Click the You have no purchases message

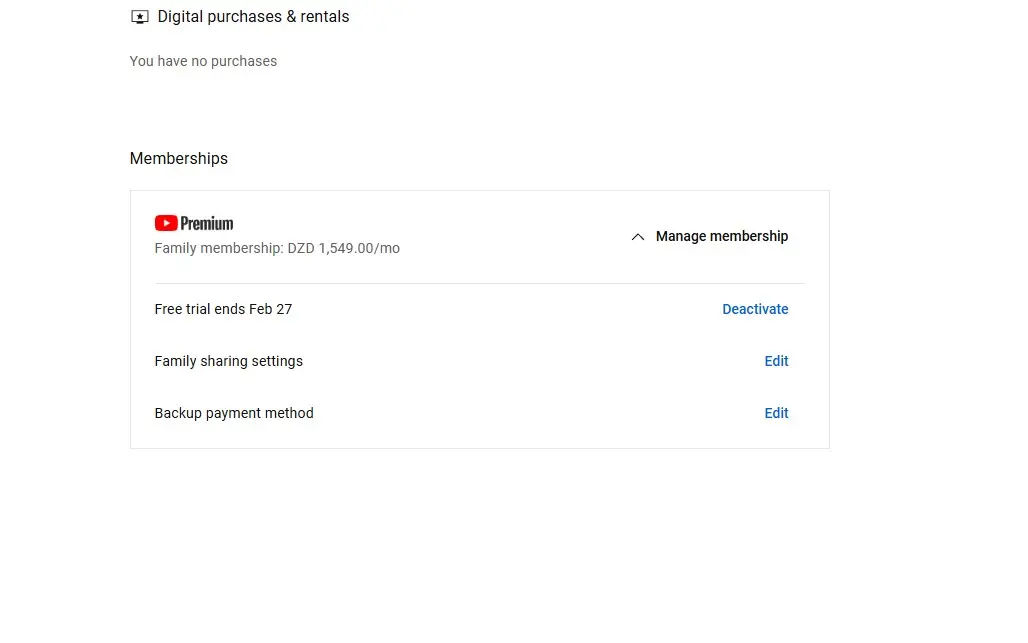[203, 61]
